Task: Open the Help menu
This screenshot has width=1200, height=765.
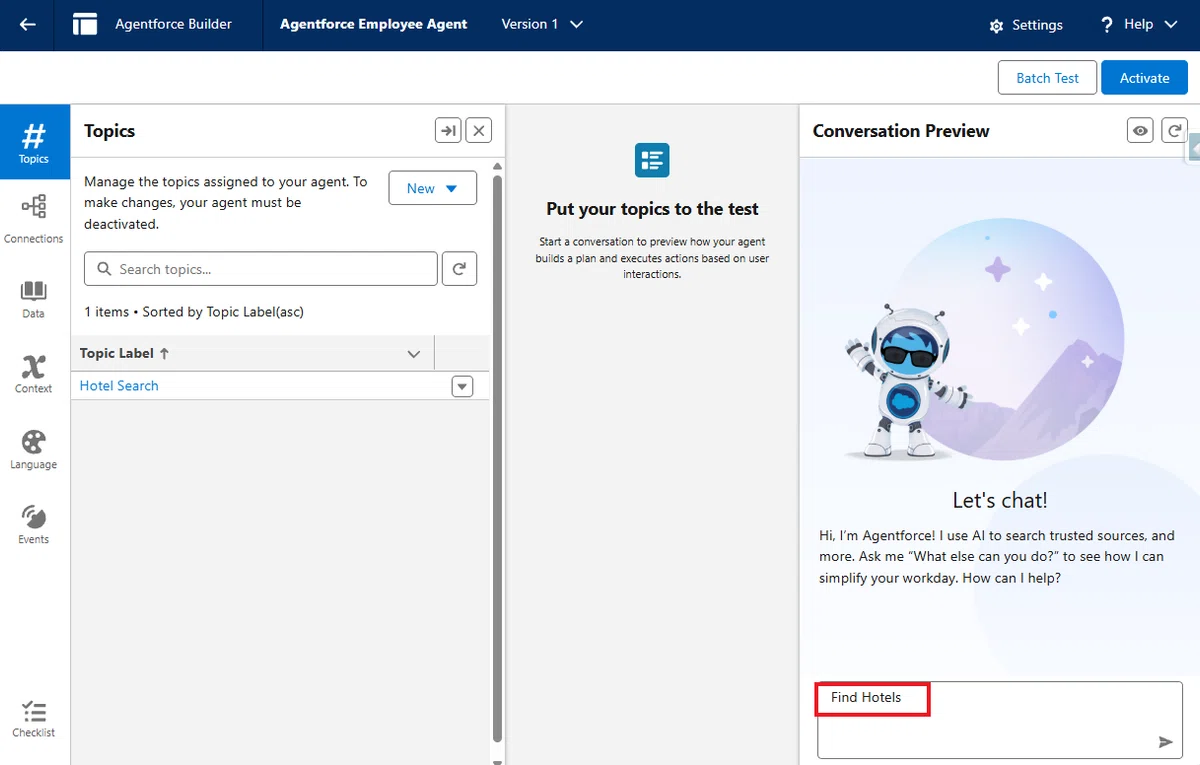Action: click(1138, 24)
